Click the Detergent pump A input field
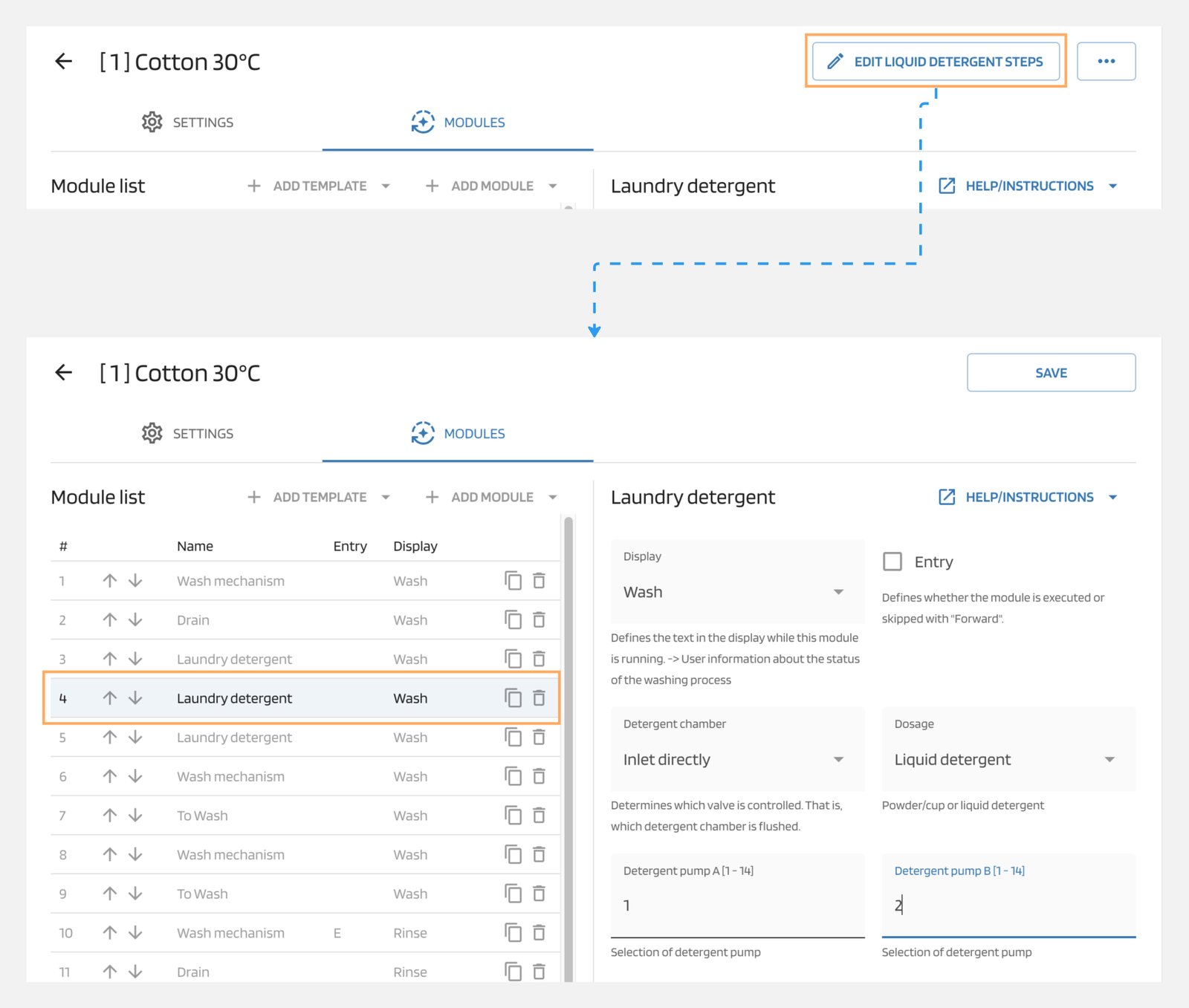The image size is (1189, 1008). (x=736, y=905)
